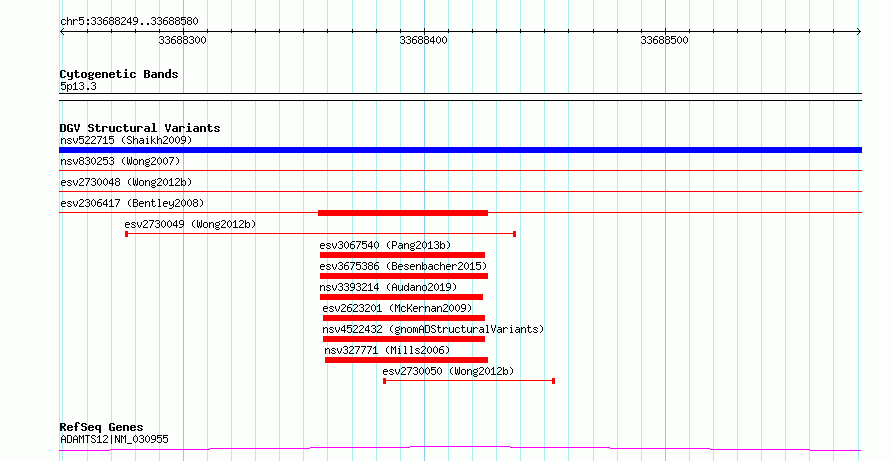
Task: Select the magenta ADAMTS12 gene line
Action: coord(460,449)
